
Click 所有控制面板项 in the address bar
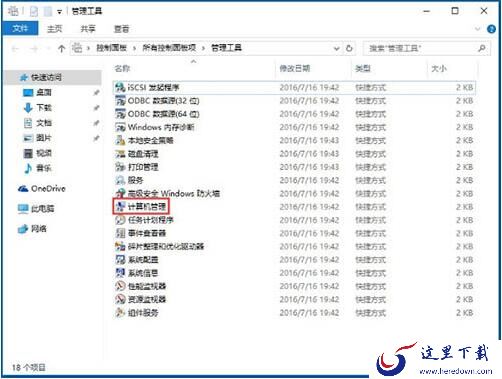click(x=169, y=48)
